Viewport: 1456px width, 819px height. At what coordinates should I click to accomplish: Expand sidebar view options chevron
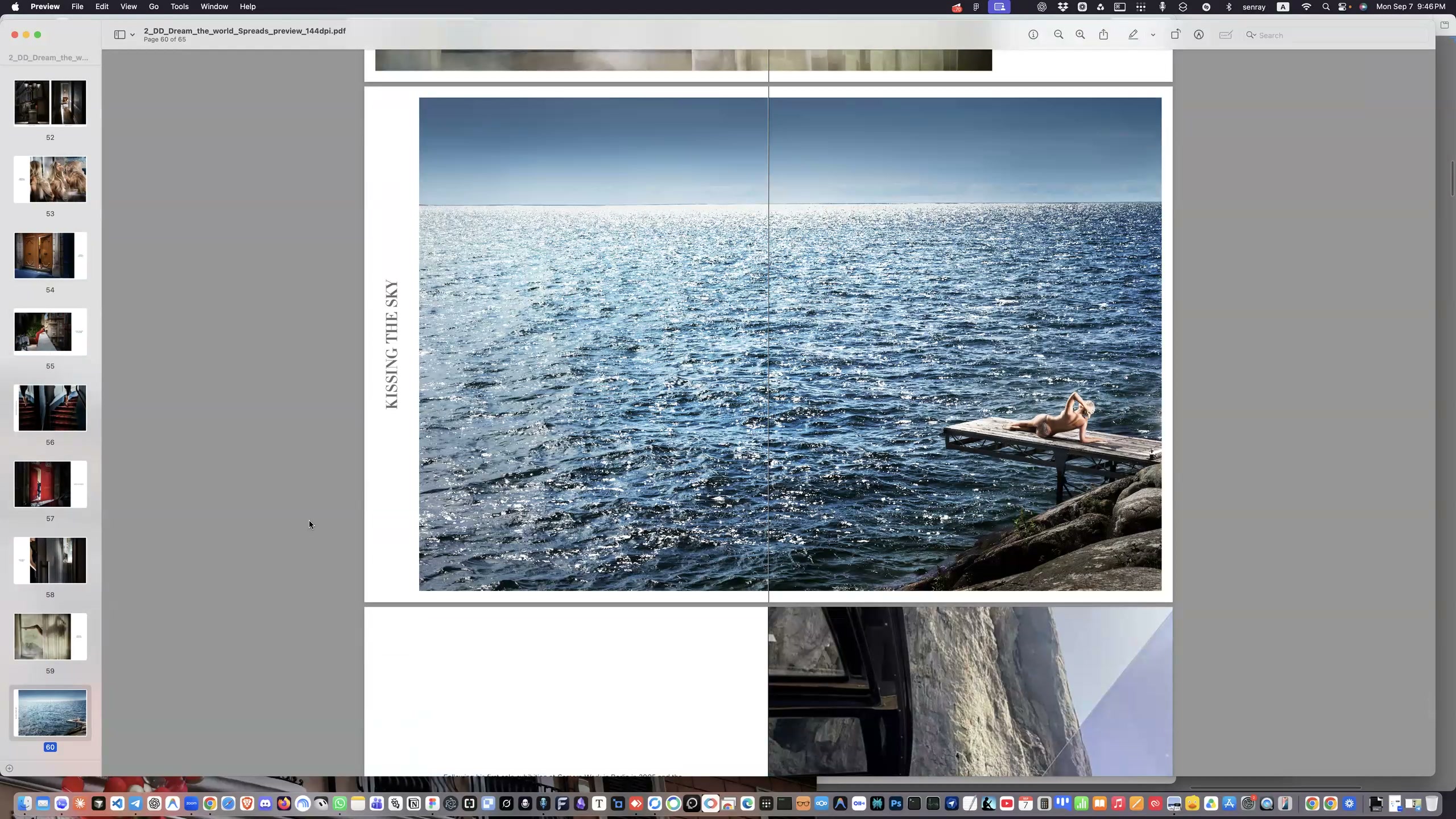click(x=133, y=35)
